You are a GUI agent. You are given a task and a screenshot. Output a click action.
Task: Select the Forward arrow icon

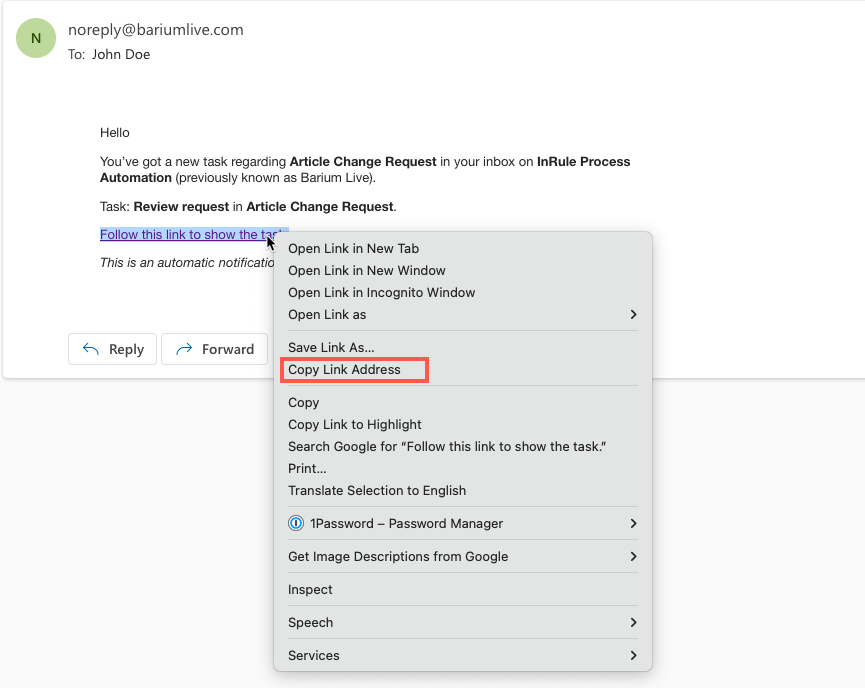tap(188, 349)
